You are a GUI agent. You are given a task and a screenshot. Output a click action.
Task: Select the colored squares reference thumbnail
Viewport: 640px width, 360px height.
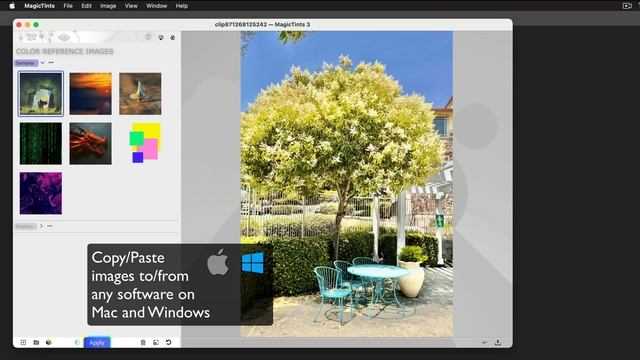pos(145,143)
